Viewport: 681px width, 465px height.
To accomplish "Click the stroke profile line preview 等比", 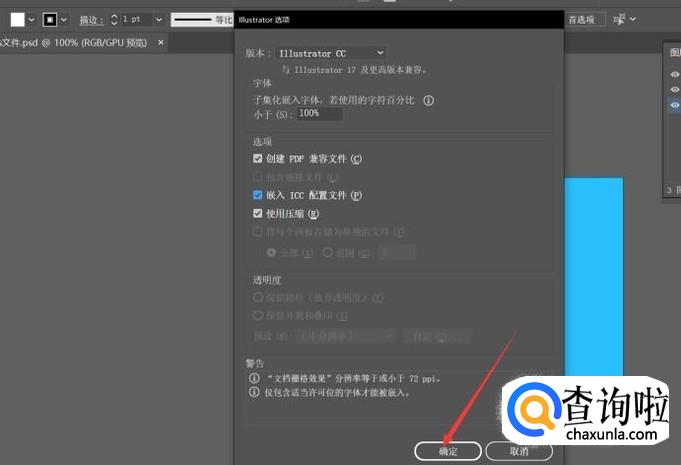I will tap(202, 20).
